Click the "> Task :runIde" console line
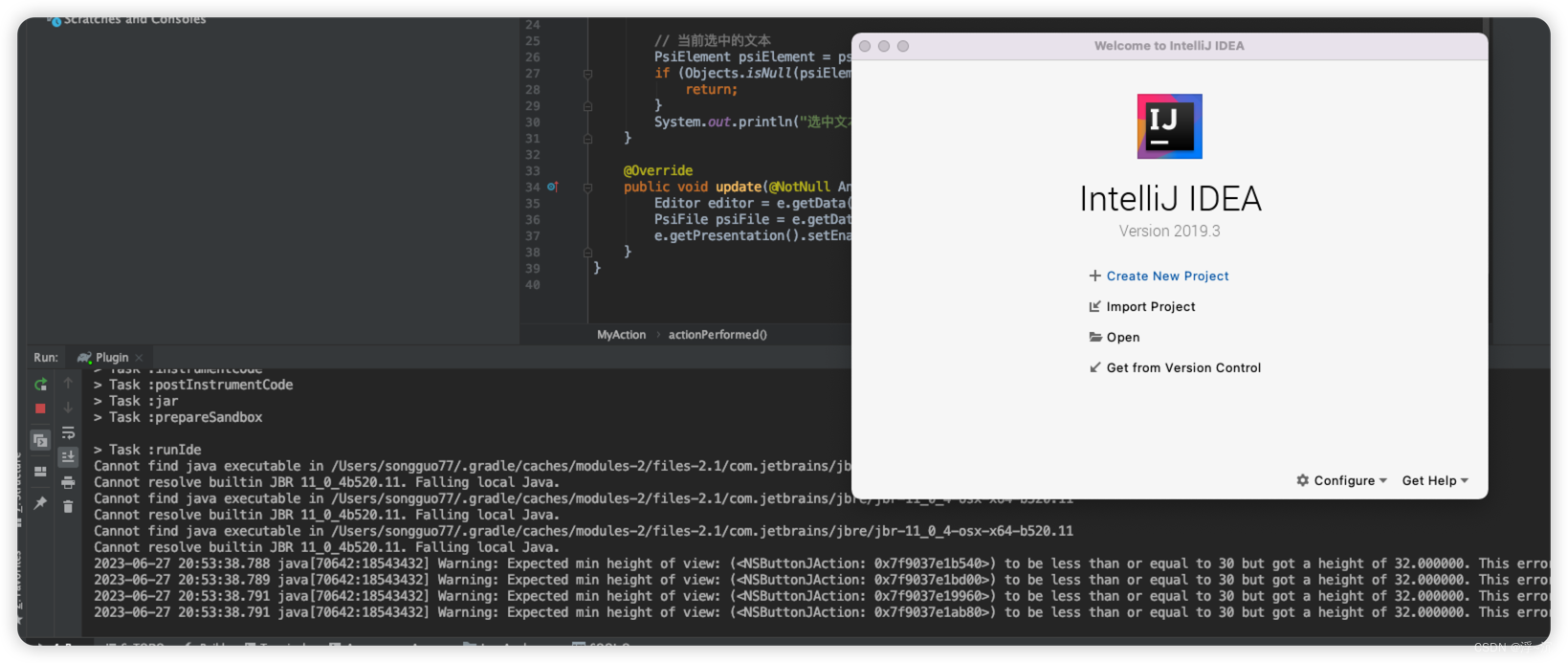 point(147,450)
